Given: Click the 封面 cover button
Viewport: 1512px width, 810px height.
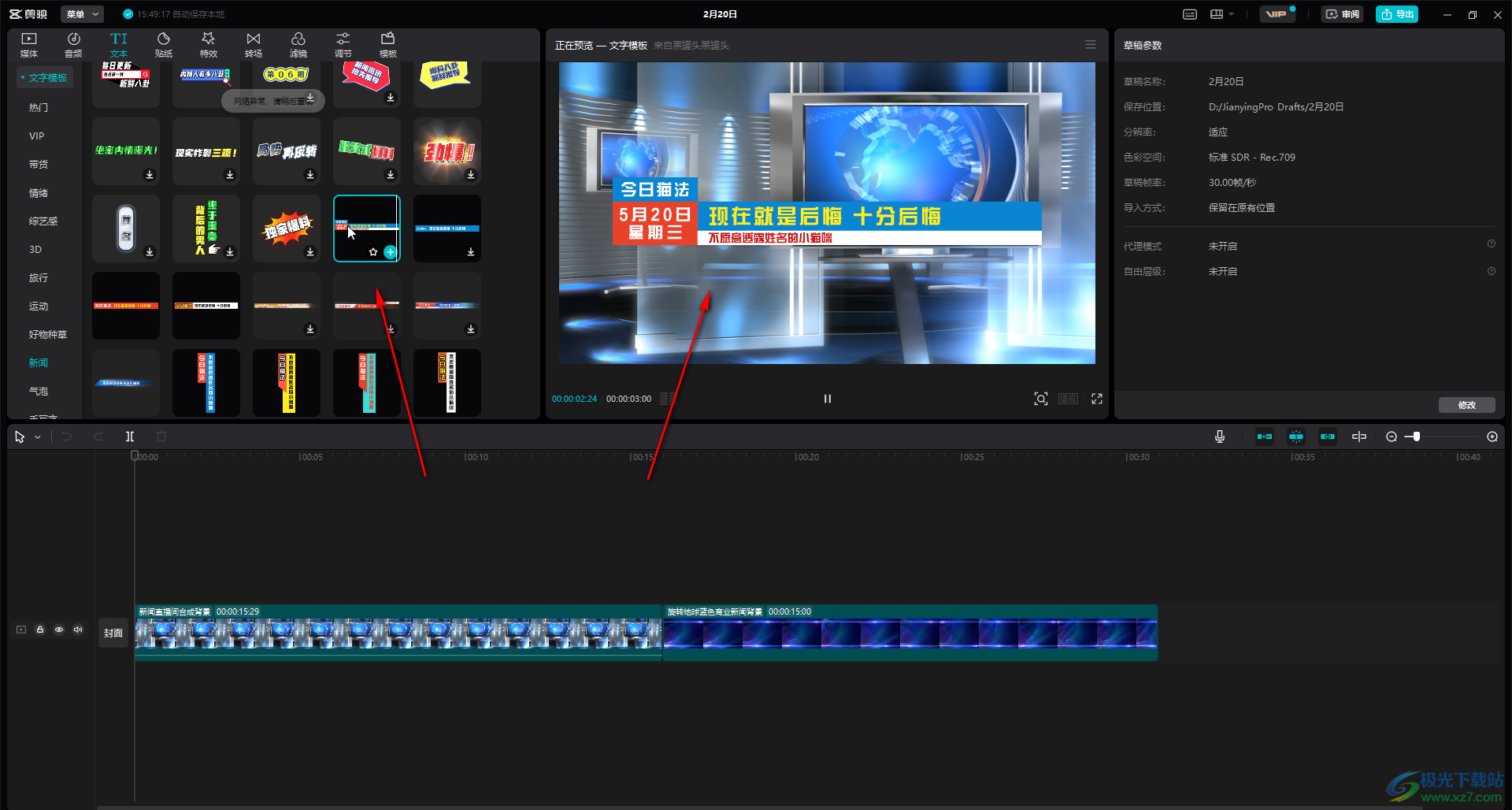Looking at the screenshot, I should coord(113,633).
